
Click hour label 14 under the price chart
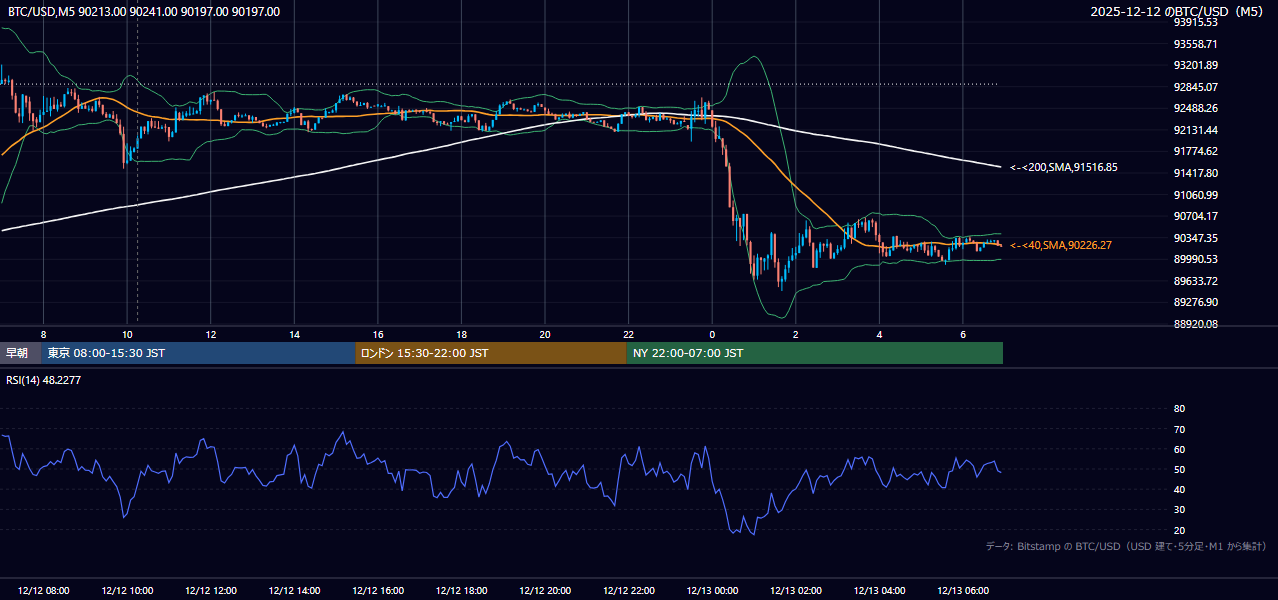294,334
